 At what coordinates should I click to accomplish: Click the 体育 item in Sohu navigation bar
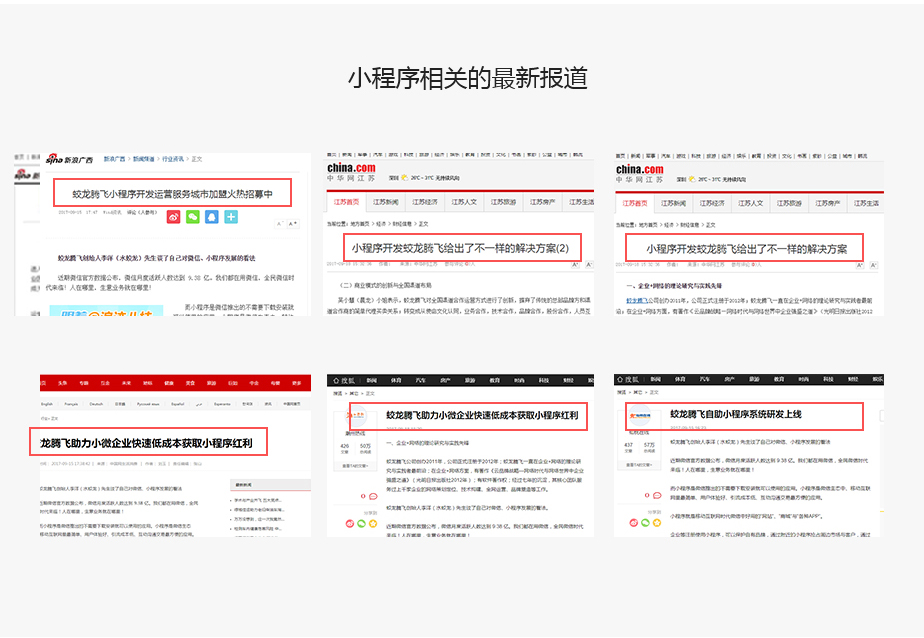click(x=397, y=380)
